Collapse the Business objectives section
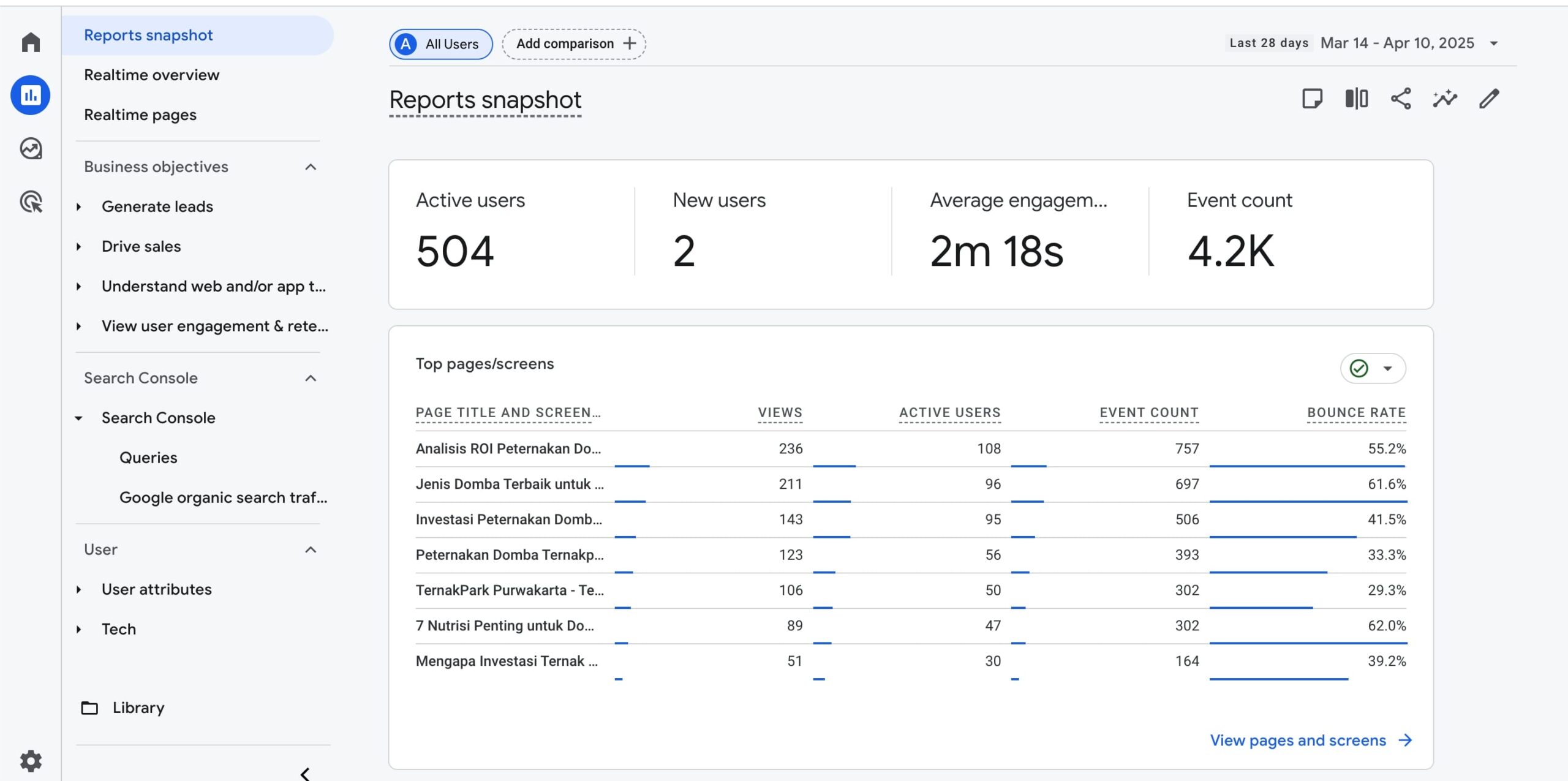Image resolution: width=1568 pixels, height=781 pixels. (x=311, y=167)
